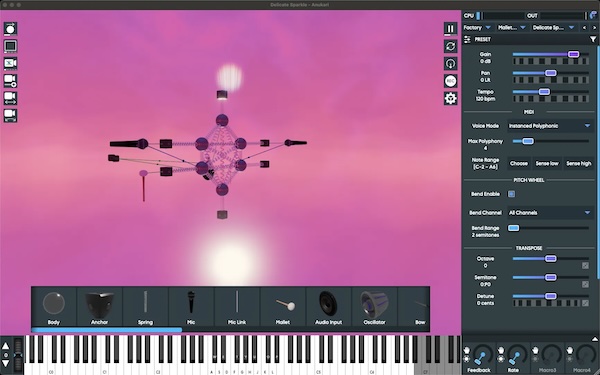This screenshot has width=600, height=375.
Task: Go to the next preset arrow
Action: pos(594,28)
